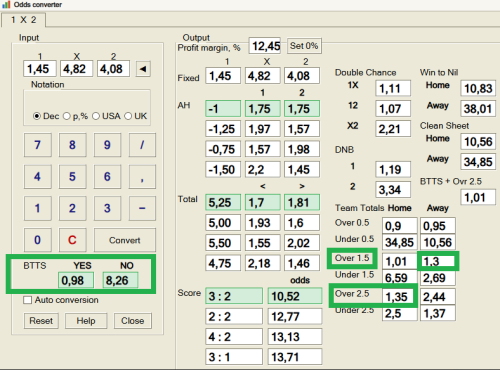
Task: Tap keypad digit 9
Action: [107, 145]
